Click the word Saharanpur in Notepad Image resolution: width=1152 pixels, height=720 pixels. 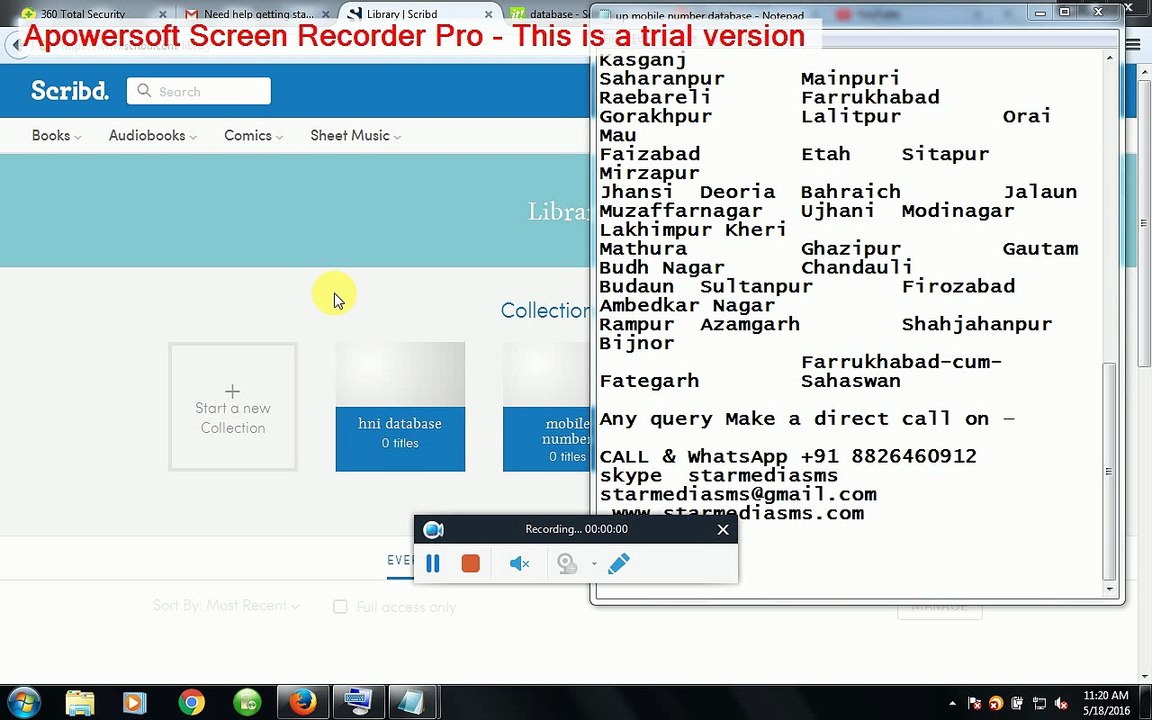(661, 79)
